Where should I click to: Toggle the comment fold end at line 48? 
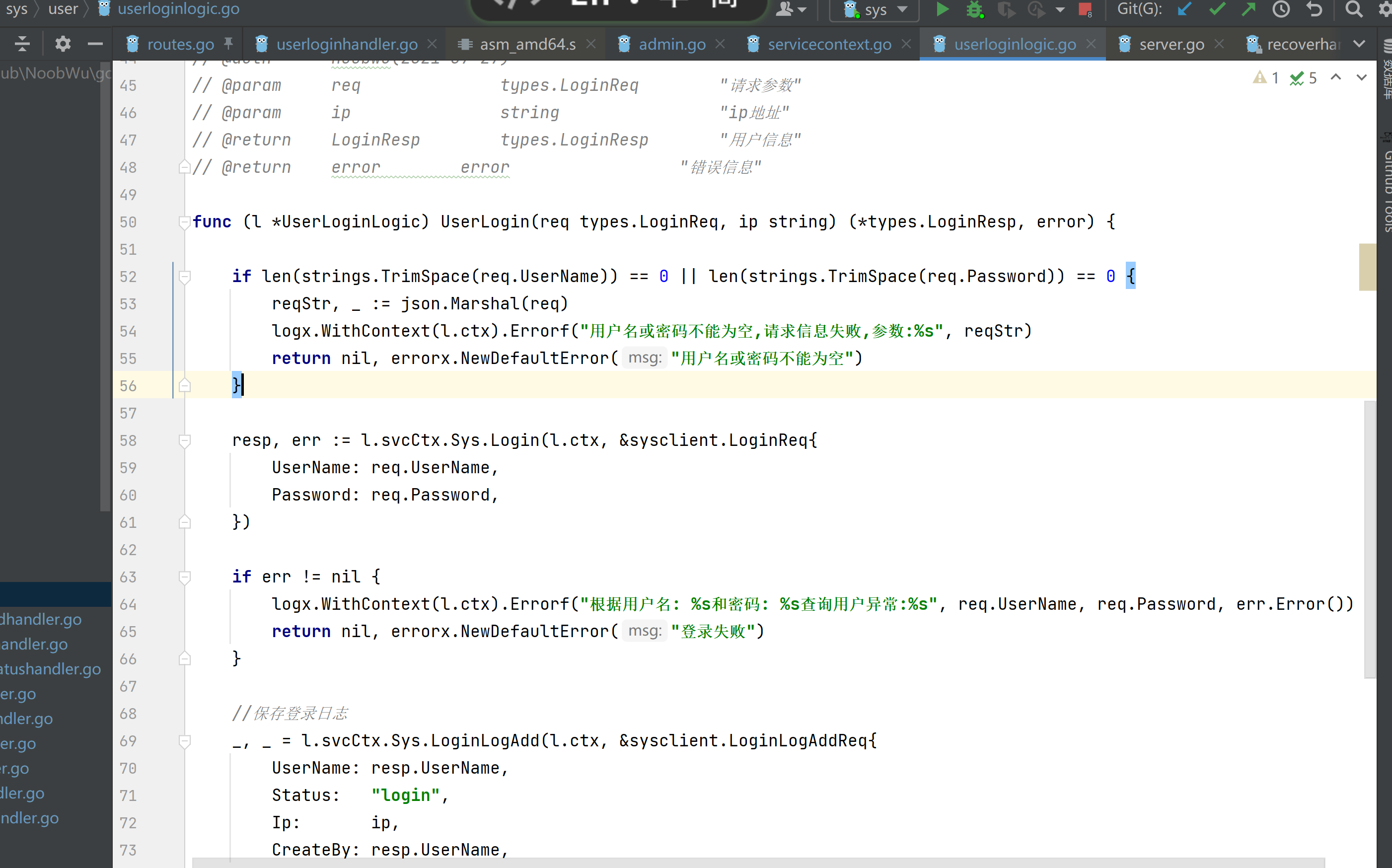(184, 167)
